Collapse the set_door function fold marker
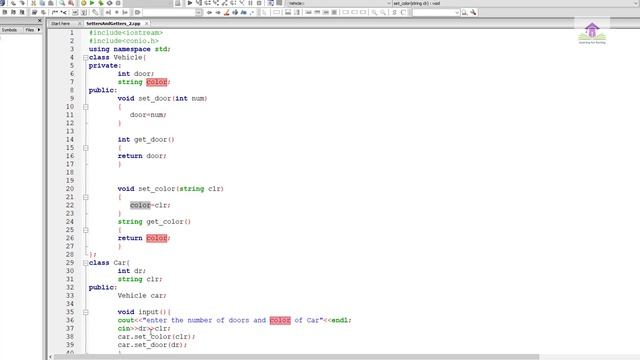 (86, 107)
